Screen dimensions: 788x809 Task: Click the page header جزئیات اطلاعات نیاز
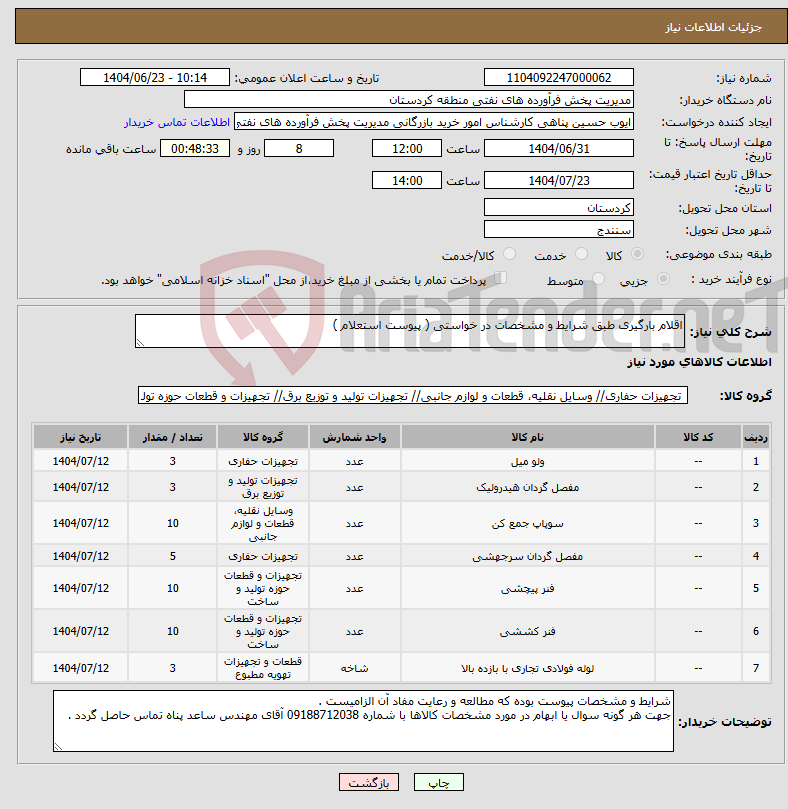(713, 27)
